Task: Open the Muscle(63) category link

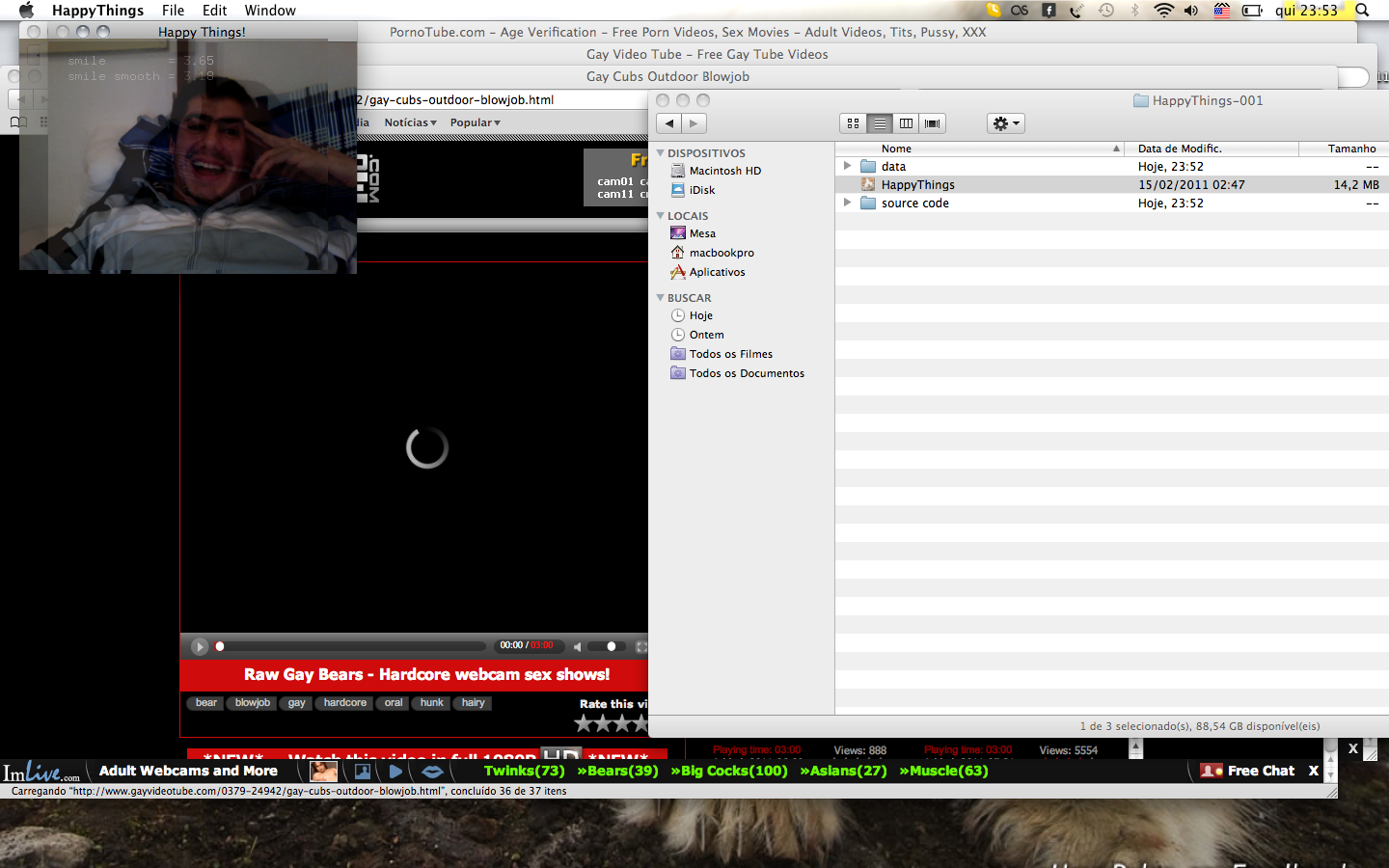Action: pyautogui.click(x=943, y=771)
